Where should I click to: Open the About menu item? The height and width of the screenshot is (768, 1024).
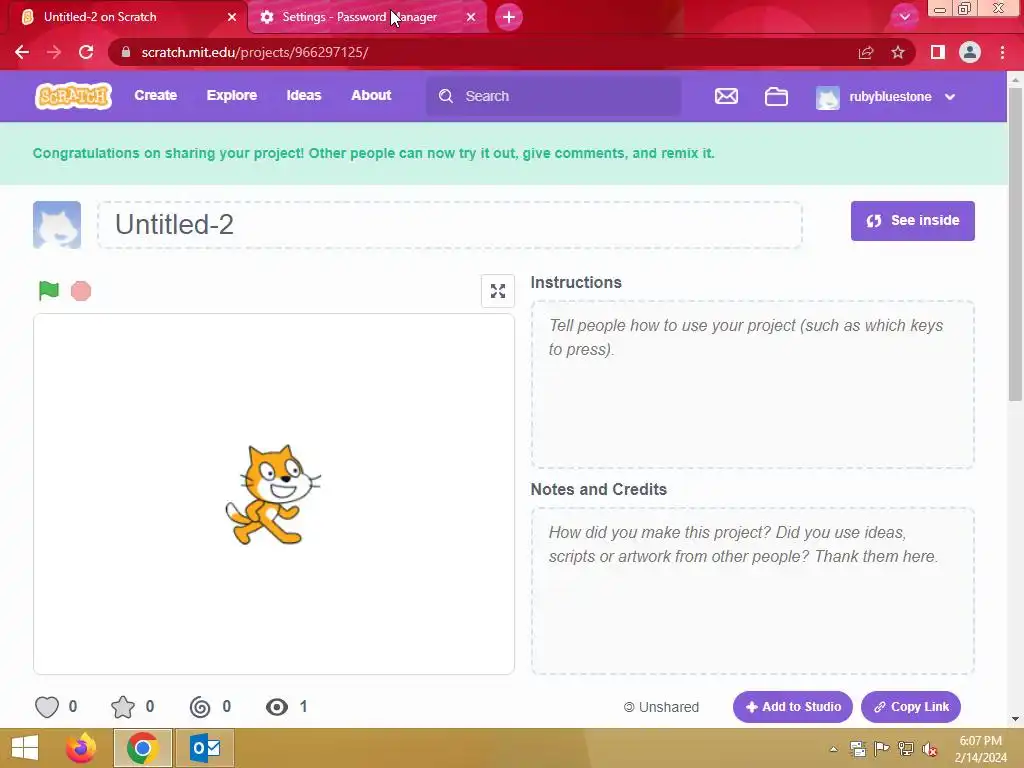tap(371, 95)
